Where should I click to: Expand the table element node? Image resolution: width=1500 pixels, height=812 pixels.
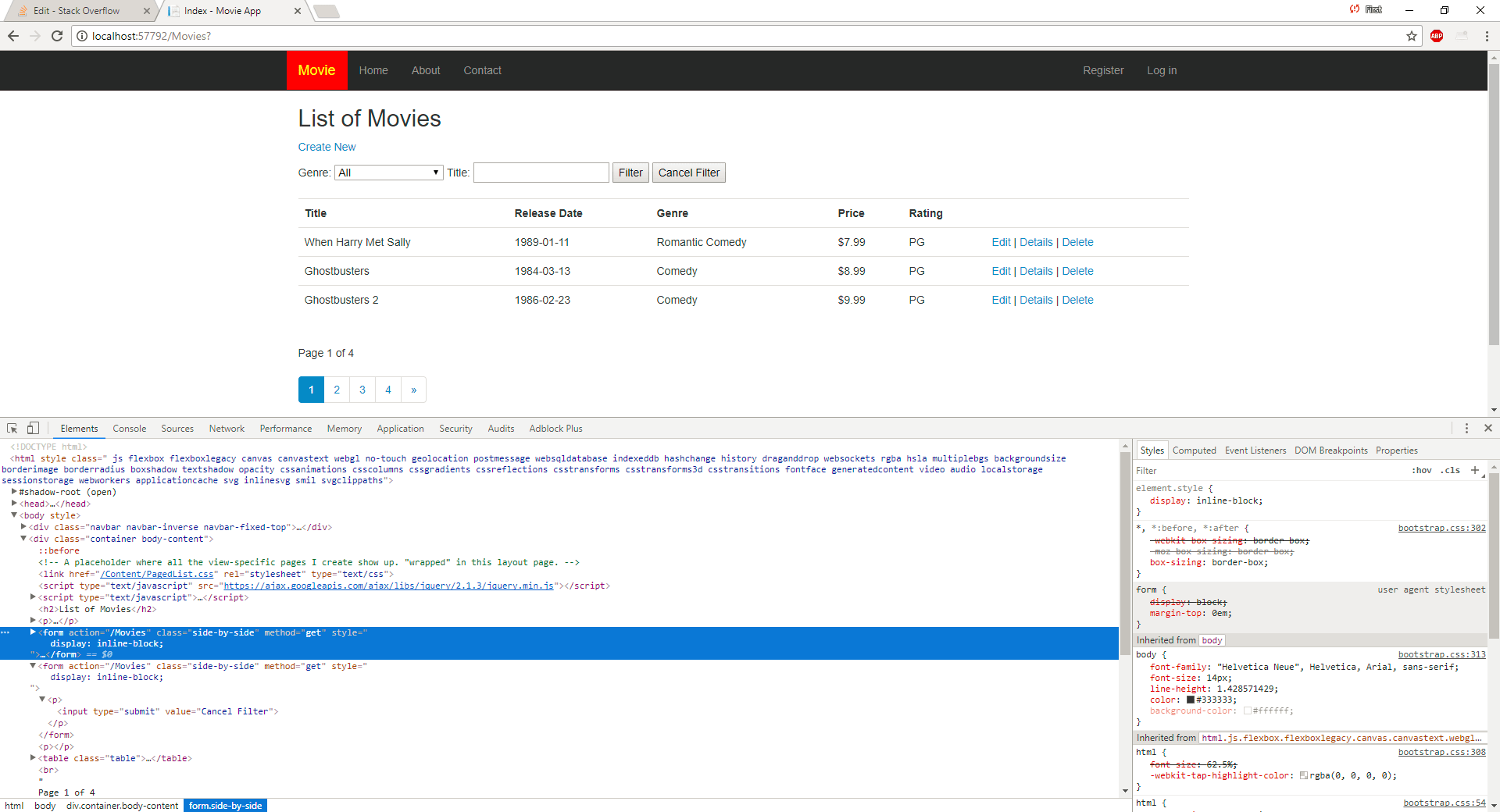[x=33, y=758]
